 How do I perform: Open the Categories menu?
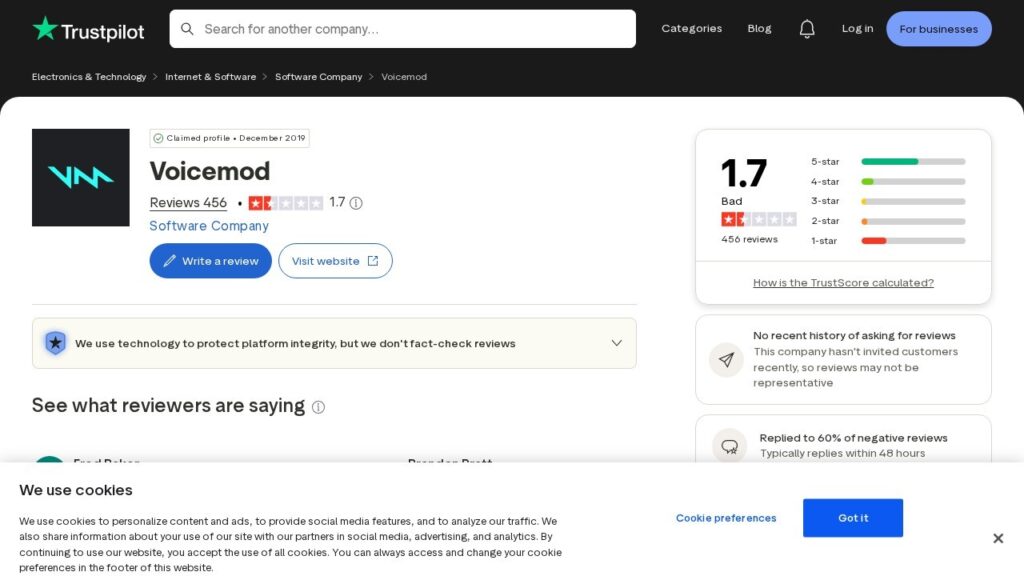(x=692, y=28)
